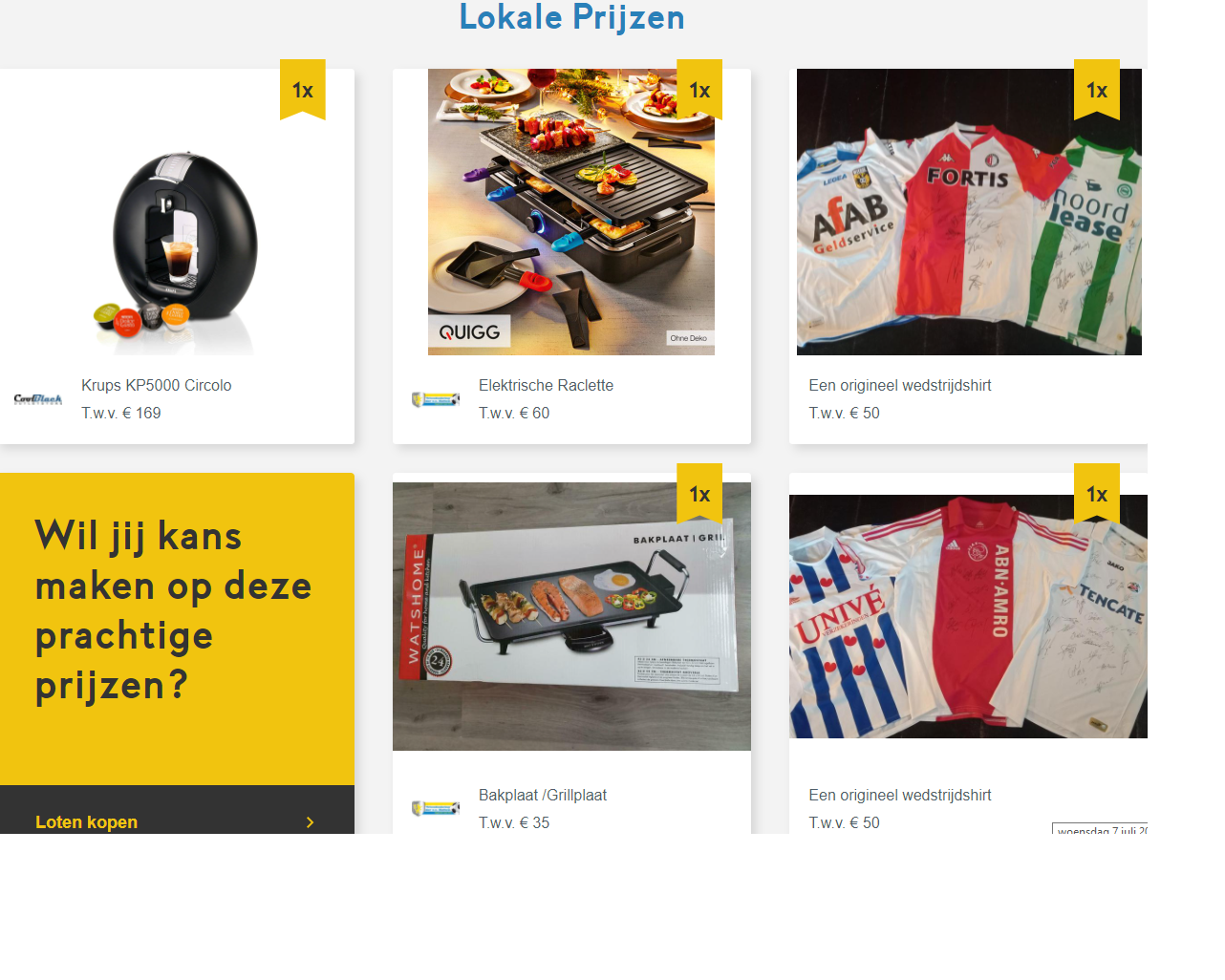
Task: Click the sponsor logo beside Elektrische Raclette
Action: [x=436, y=399]
